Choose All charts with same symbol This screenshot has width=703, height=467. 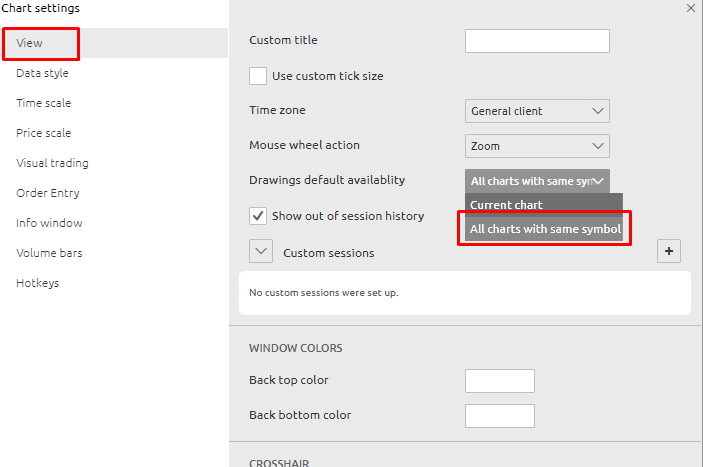(x=545, y=229)
